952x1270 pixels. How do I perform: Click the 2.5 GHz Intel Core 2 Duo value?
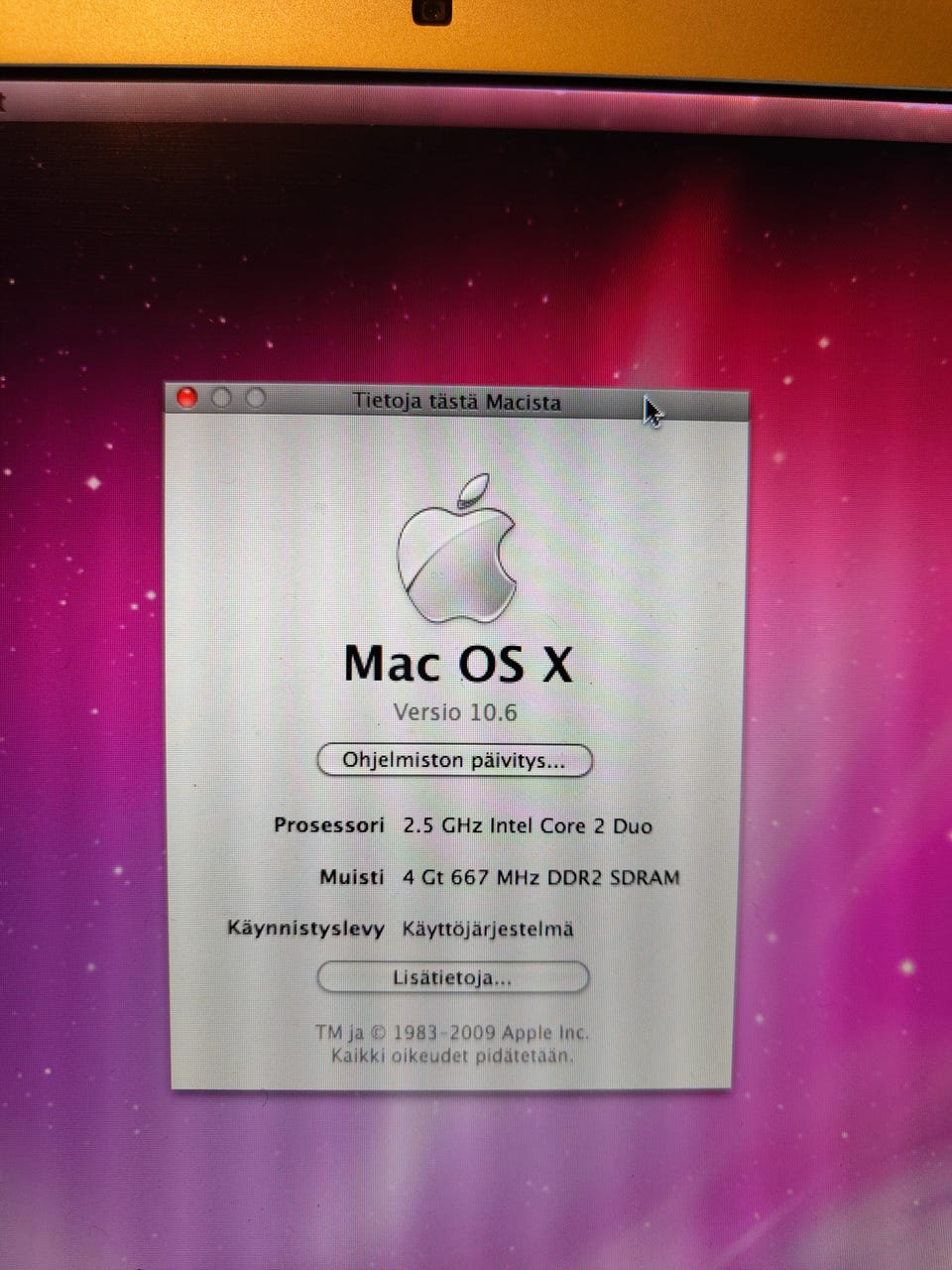(x=528, y=825)
